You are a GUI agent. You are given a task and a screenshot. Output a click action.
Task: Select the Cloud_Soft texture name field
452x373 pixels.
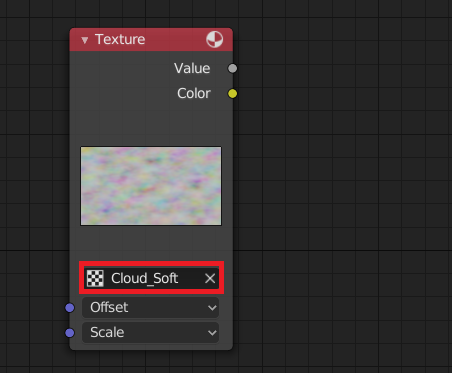coord(152,278)
